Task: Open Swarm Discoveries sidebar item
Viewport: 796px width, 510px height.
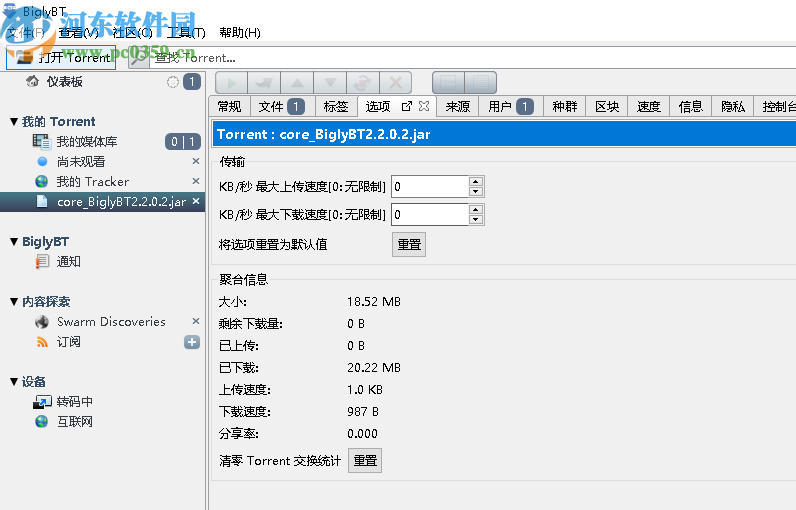Action: [x=111, y=322]
